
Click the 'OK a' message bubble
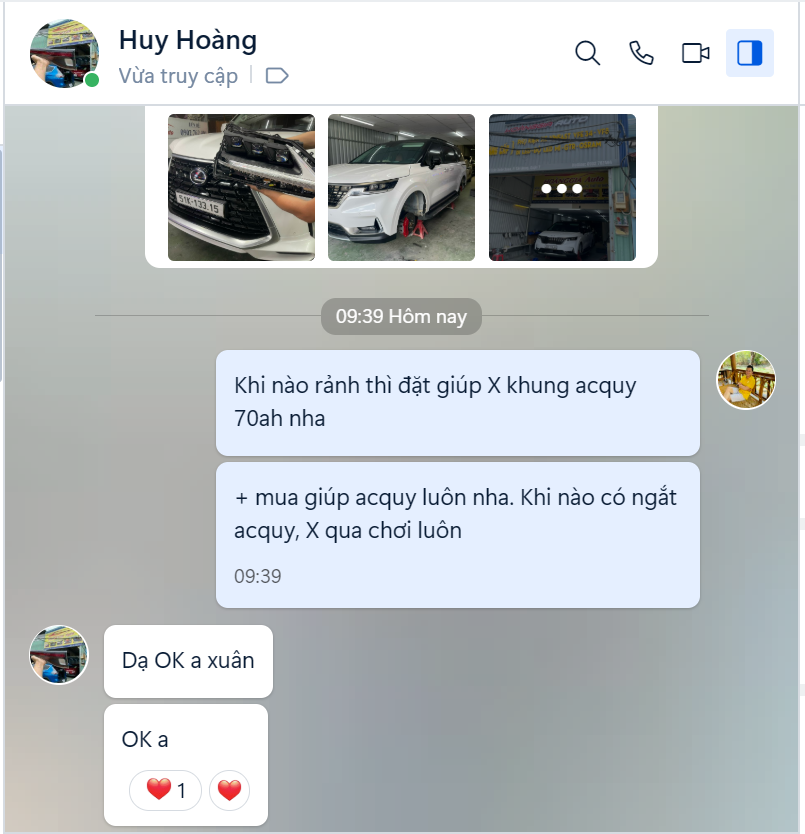pyautogui.click(x=186, y=765)
